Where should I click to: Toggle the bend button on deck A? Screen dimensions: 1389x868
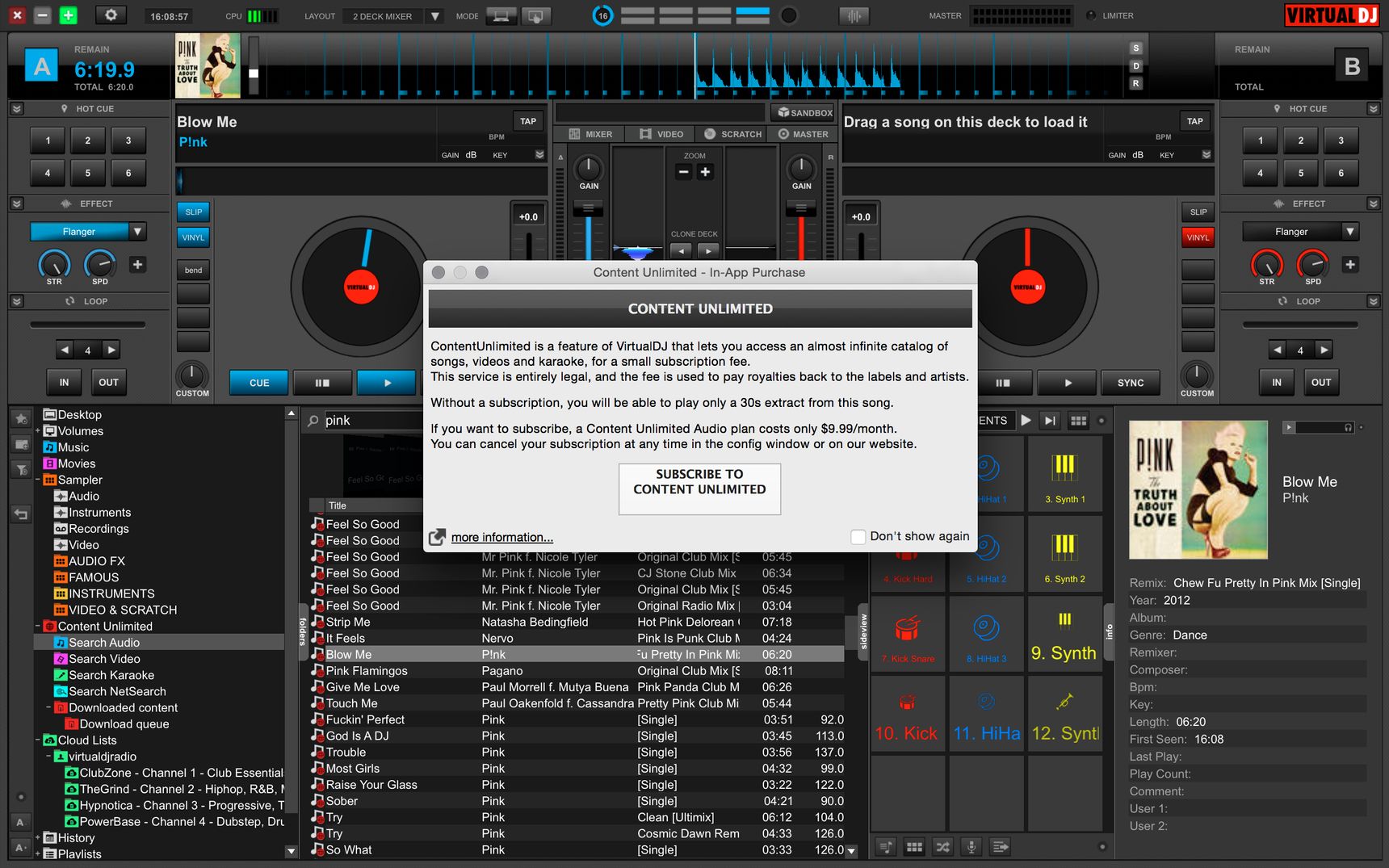pyautogui.click(x=194, y=270)
